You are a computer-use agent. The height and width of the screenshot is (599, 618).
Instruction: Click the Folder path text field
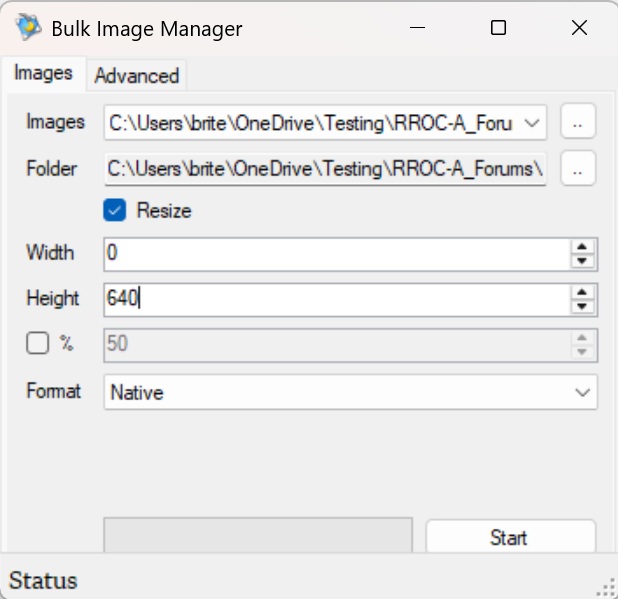325,169
